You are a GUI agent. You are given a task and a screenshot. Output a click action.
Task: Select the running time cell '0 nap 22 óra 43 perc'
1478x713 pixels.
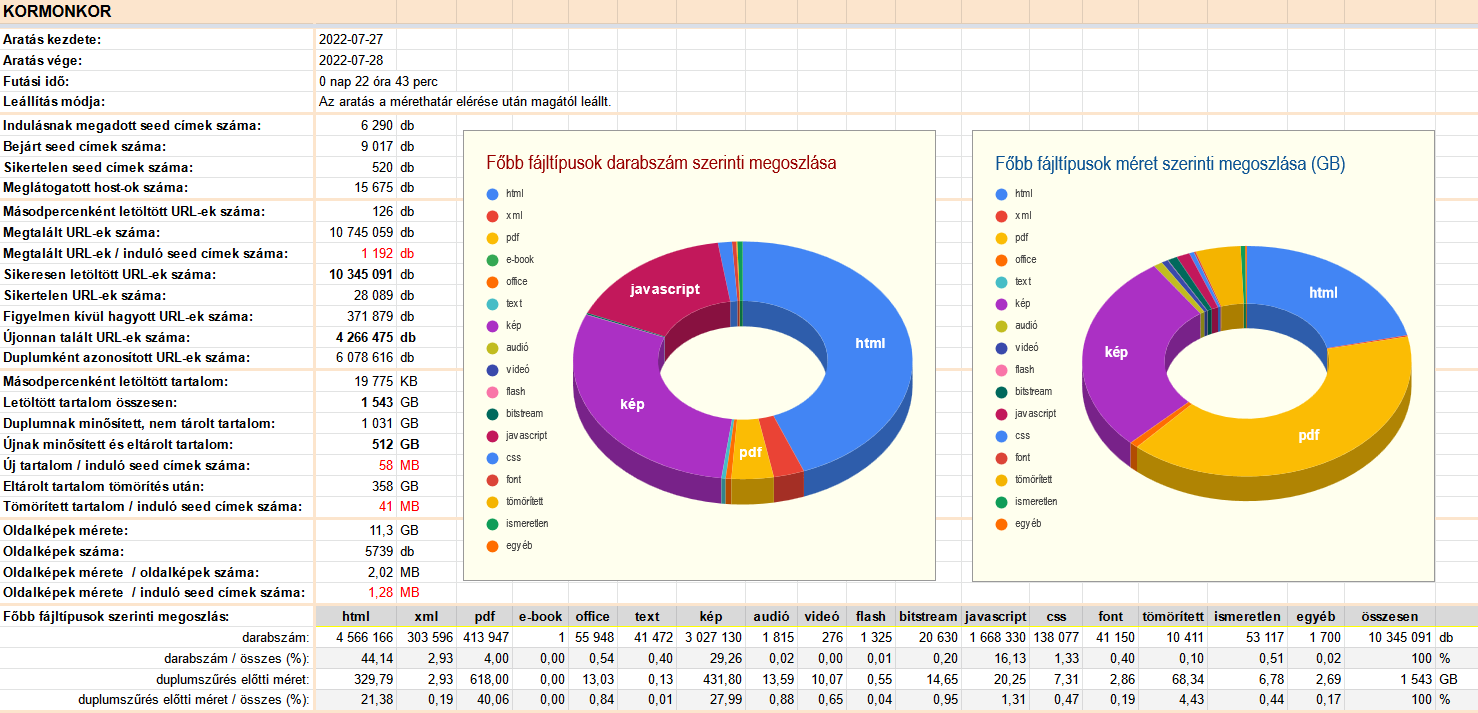pyautogui.click(x=378, y=81)
